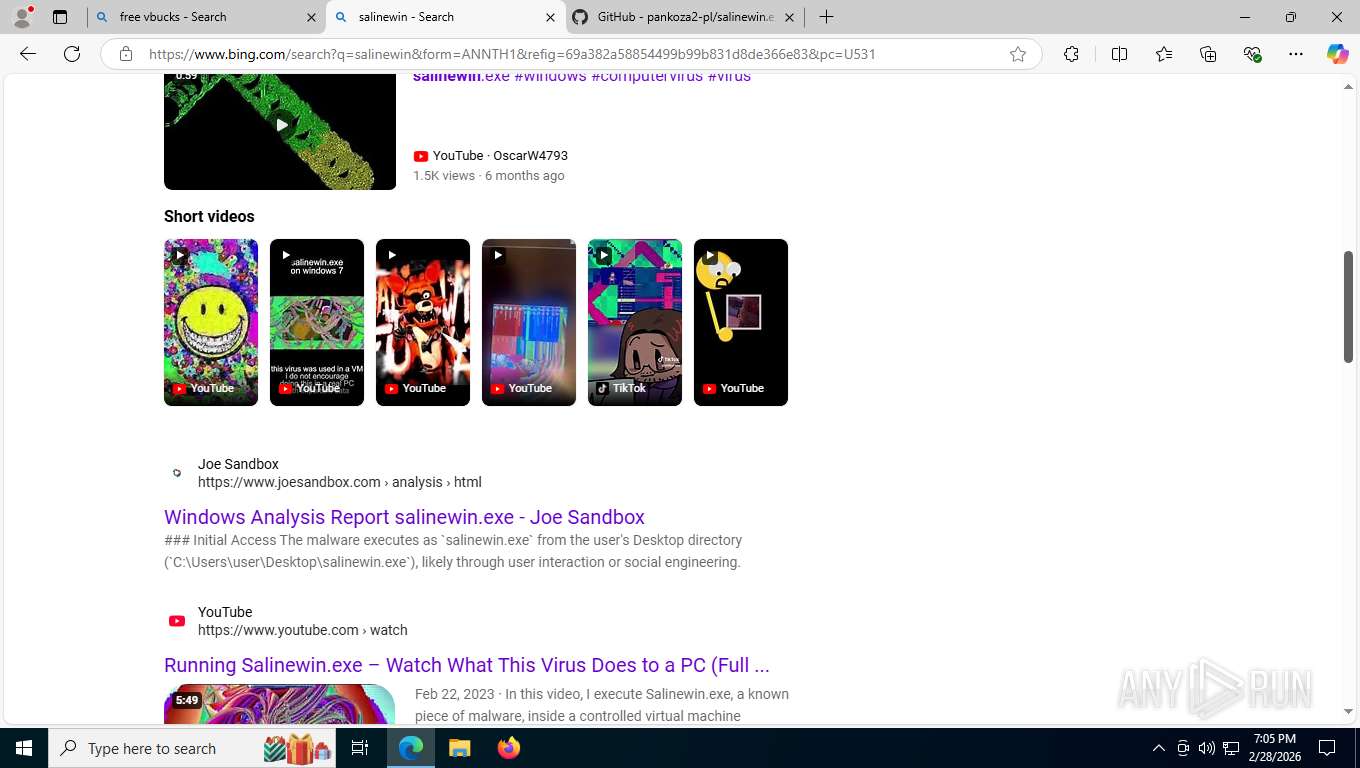Open the 5:49 video thumbnail
The height and width of the screenshot is (768, 1360).
coord(279,704)
